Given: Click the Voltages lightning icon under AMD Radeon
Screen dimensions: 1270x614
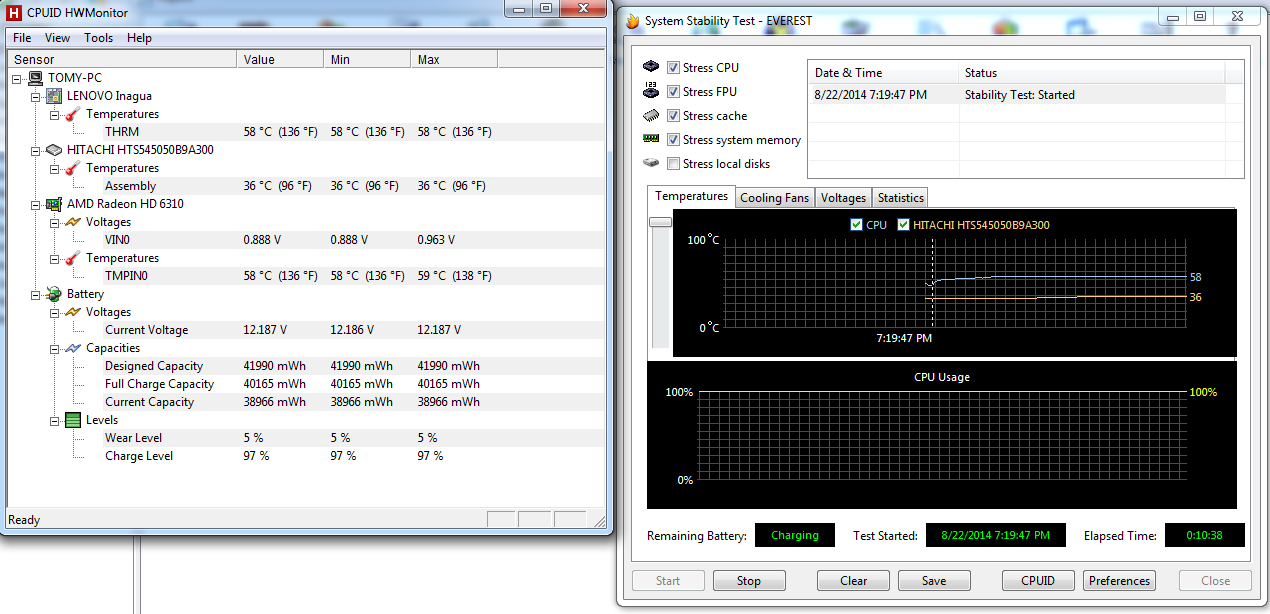Looking at the screenshot, I should (x=73, y=222).
